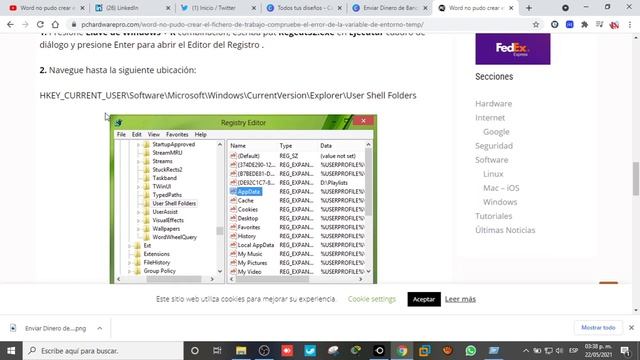Open the clock showing 03:38 p.m.
The image size is (640, 360).
598,351
